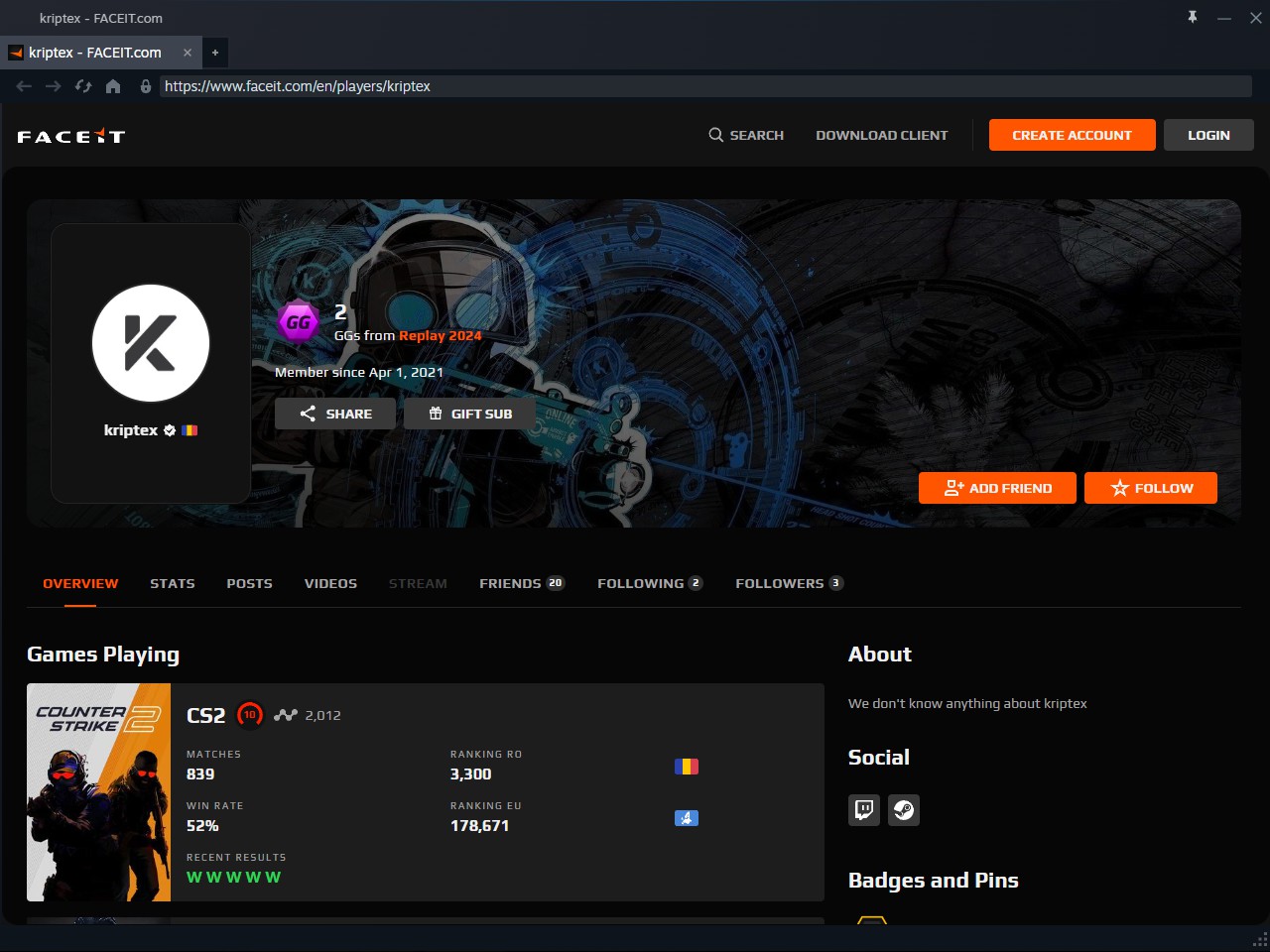
Task: Click the padlock site security icon
Action: pyautogui.click(x=146, y=86)
